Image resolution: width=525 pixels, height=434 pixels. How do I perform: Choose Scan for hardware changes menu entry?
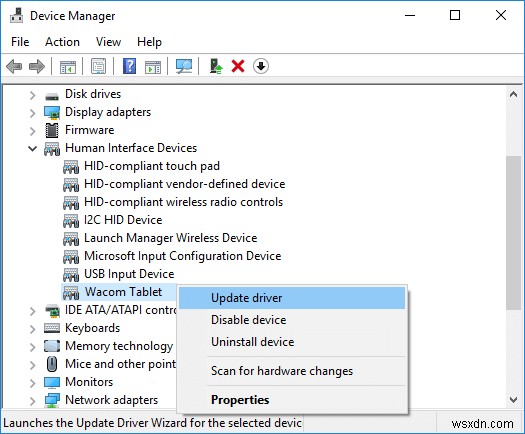click(292, 371)
